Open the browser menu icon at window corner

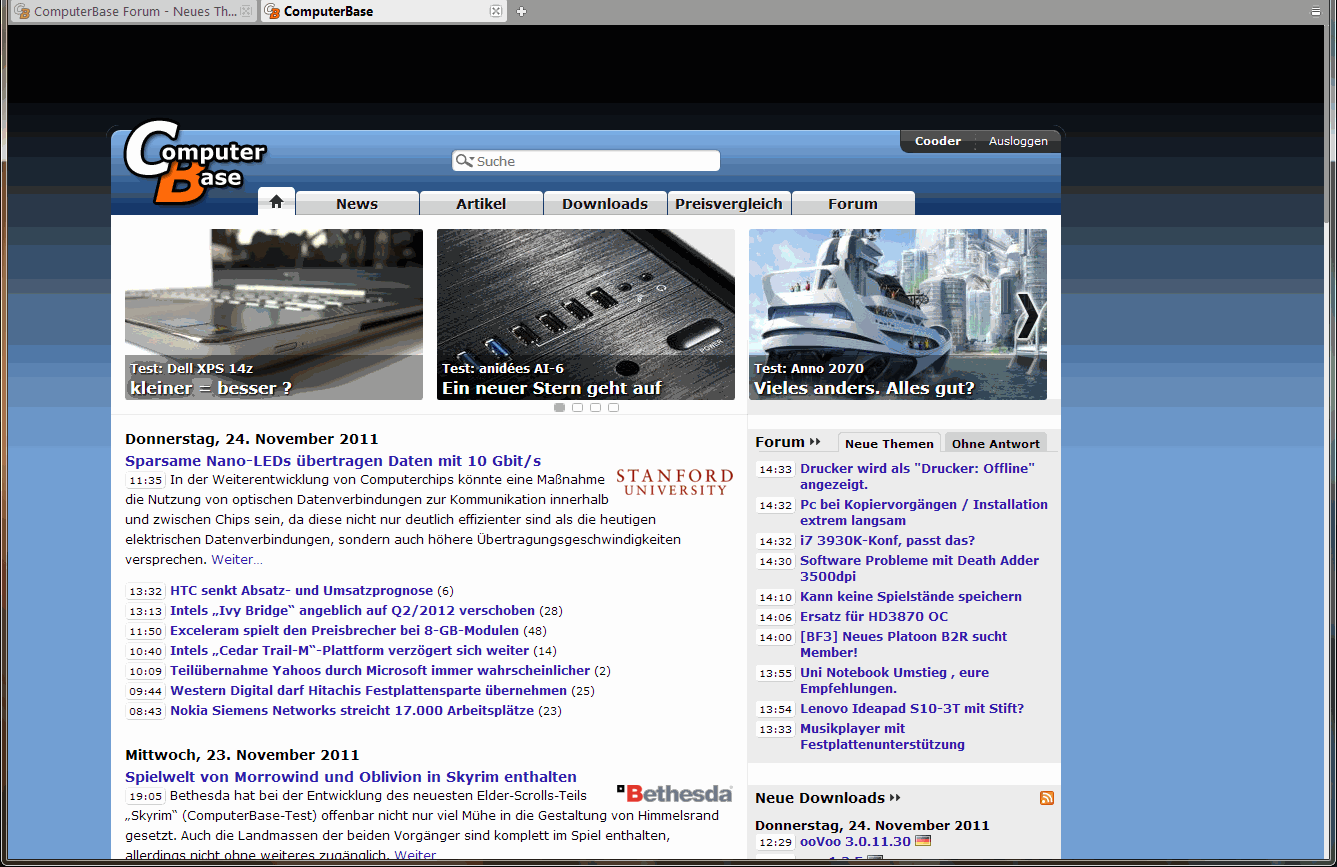point(1316,11)
